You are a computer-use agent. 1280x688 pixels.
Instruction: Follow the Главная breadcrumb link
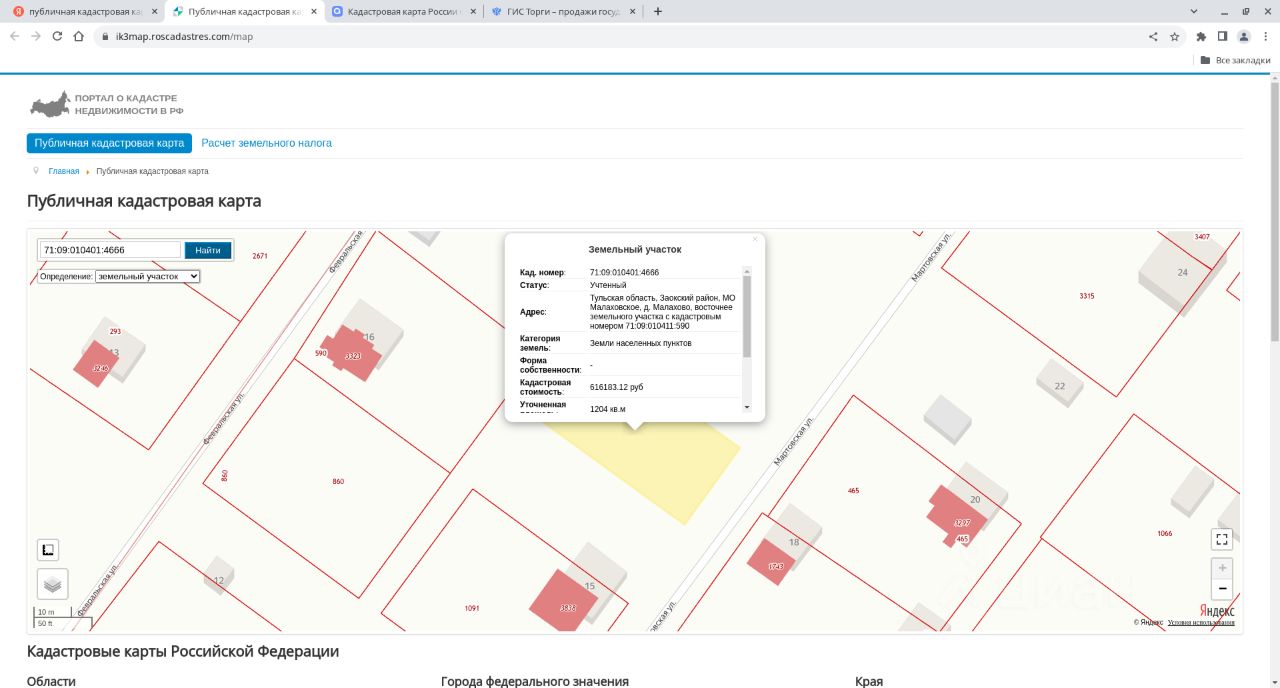coord(63,171)
